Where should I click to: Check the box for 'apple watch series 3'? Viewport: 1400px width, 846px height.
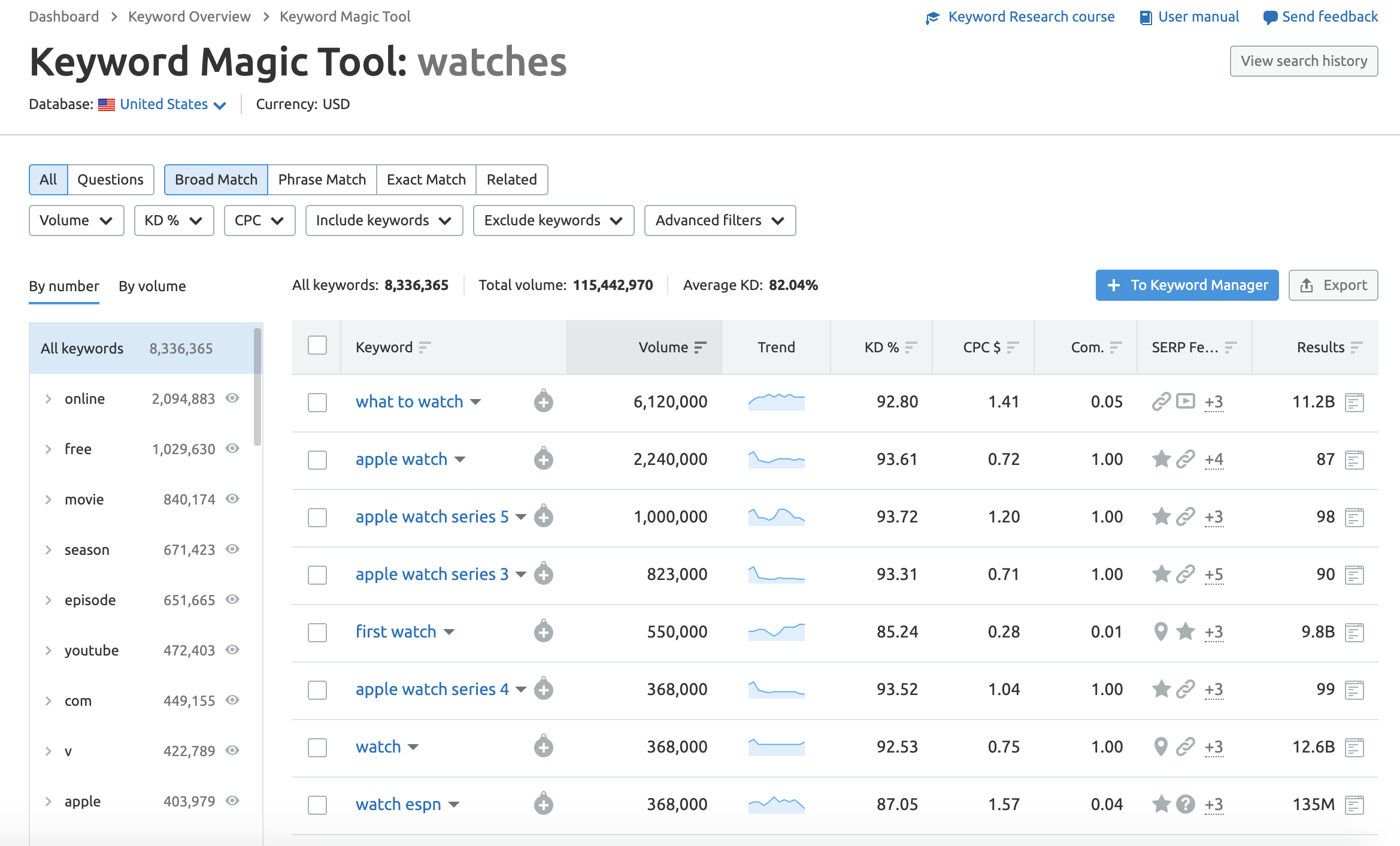tap(317, 575)
